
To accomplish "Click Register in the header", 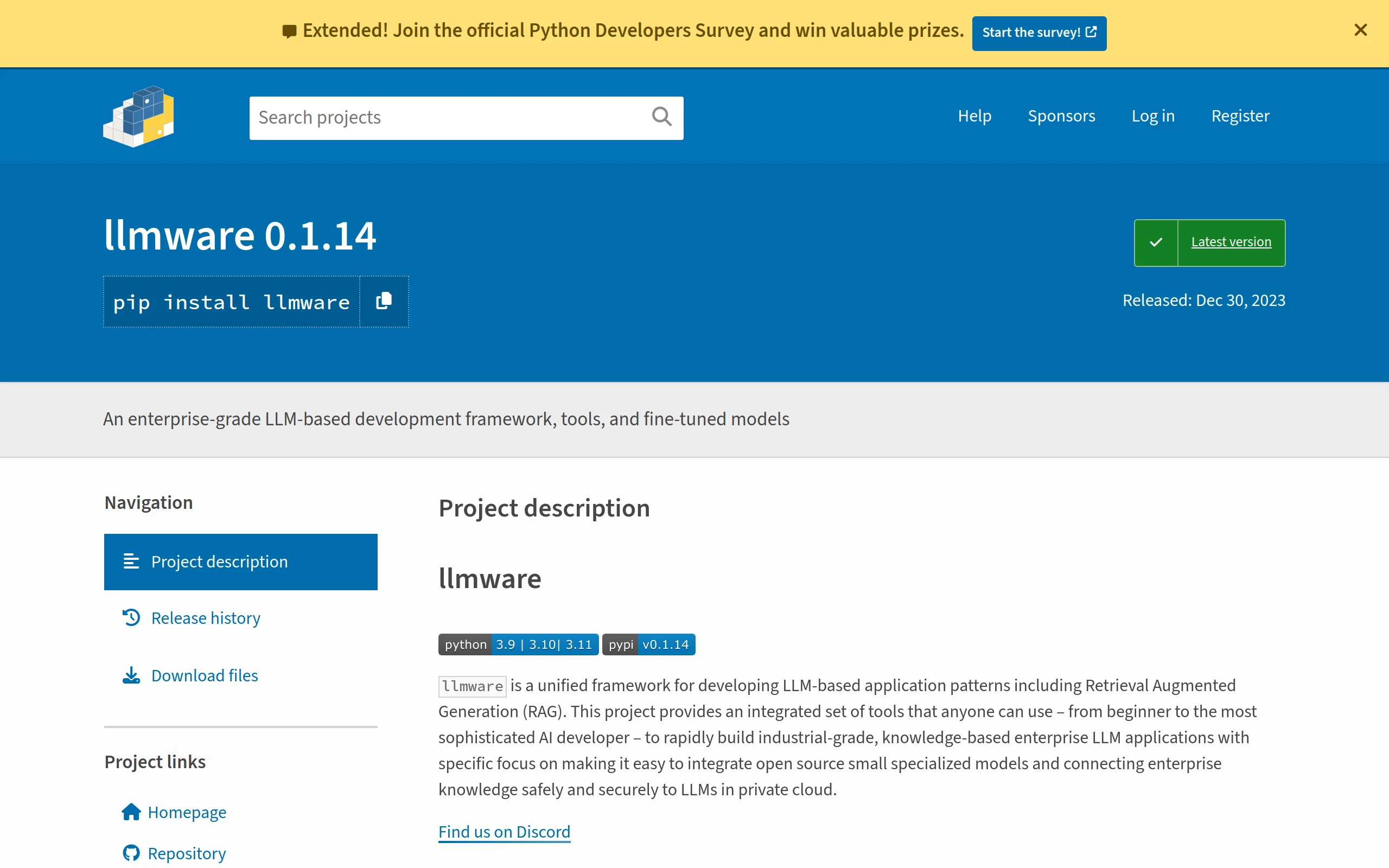I will coord(1240,116).
